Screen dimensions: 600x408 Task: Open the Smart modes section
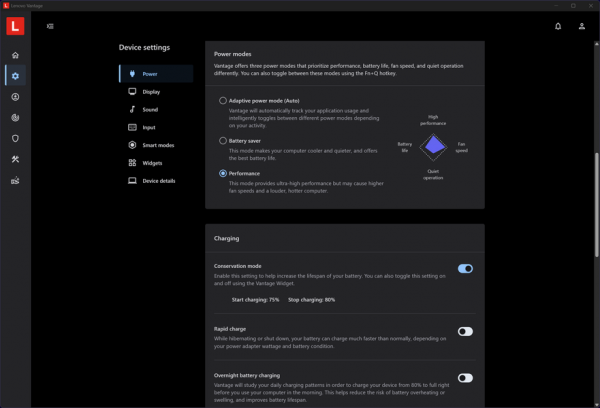(x=156, y=145)
